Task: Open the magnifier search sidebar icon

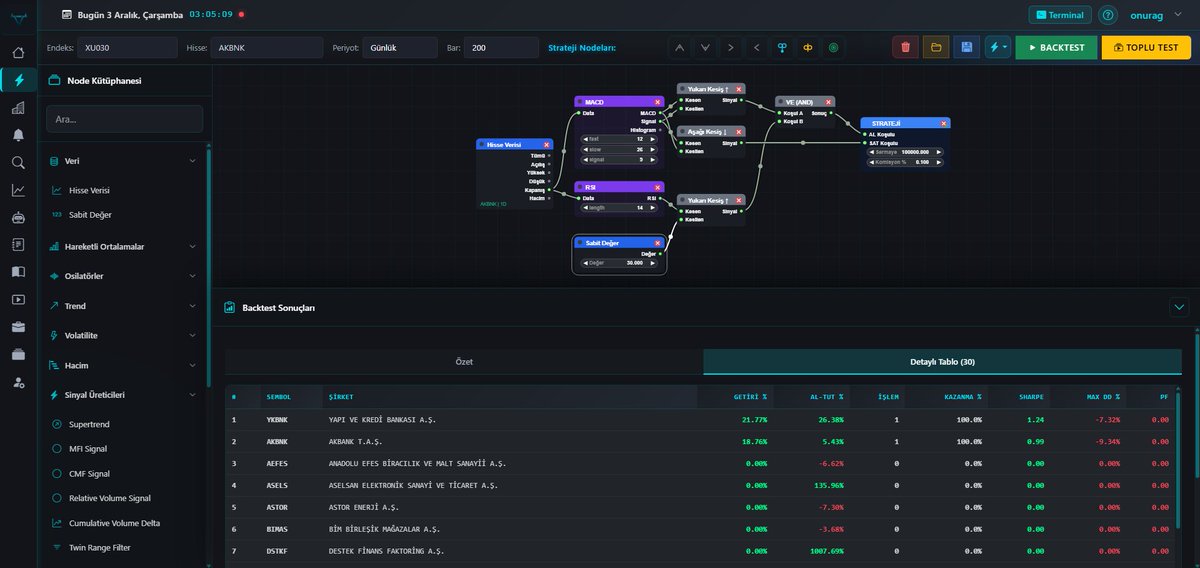Action: pyautogui.click(x=18, y=162)
